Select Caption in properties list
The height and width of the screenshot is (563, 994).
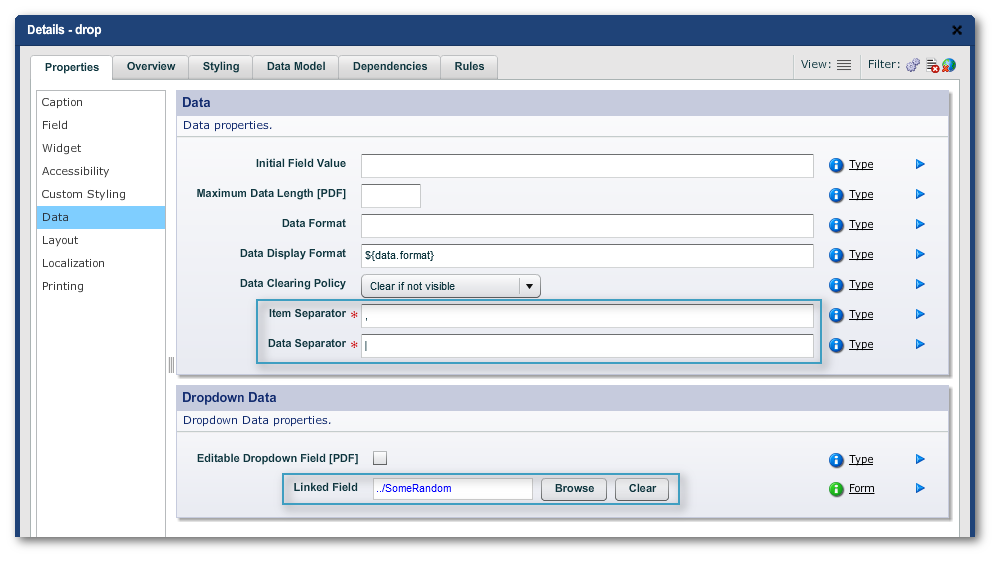(x=101, y=102)
